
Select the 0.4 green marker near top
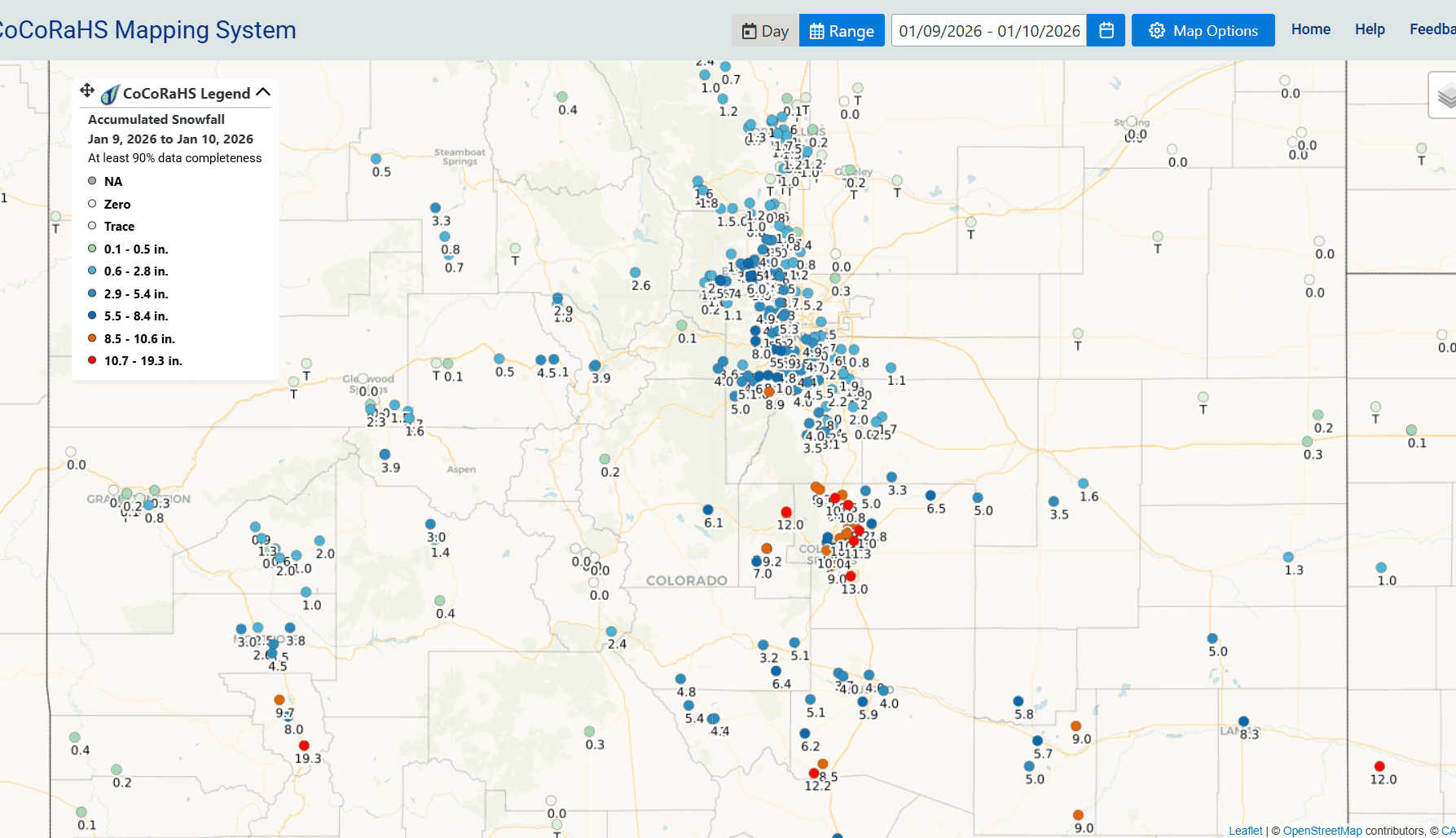[562, 97]
